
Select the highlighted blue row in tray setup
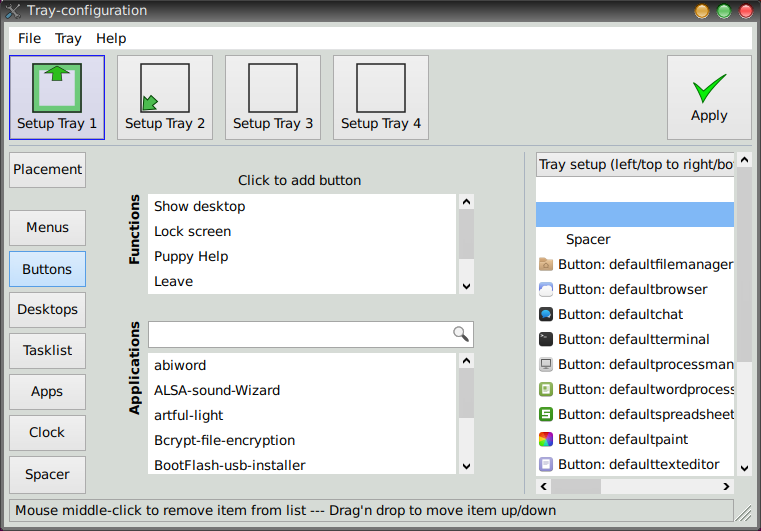(x=635, y=215)
